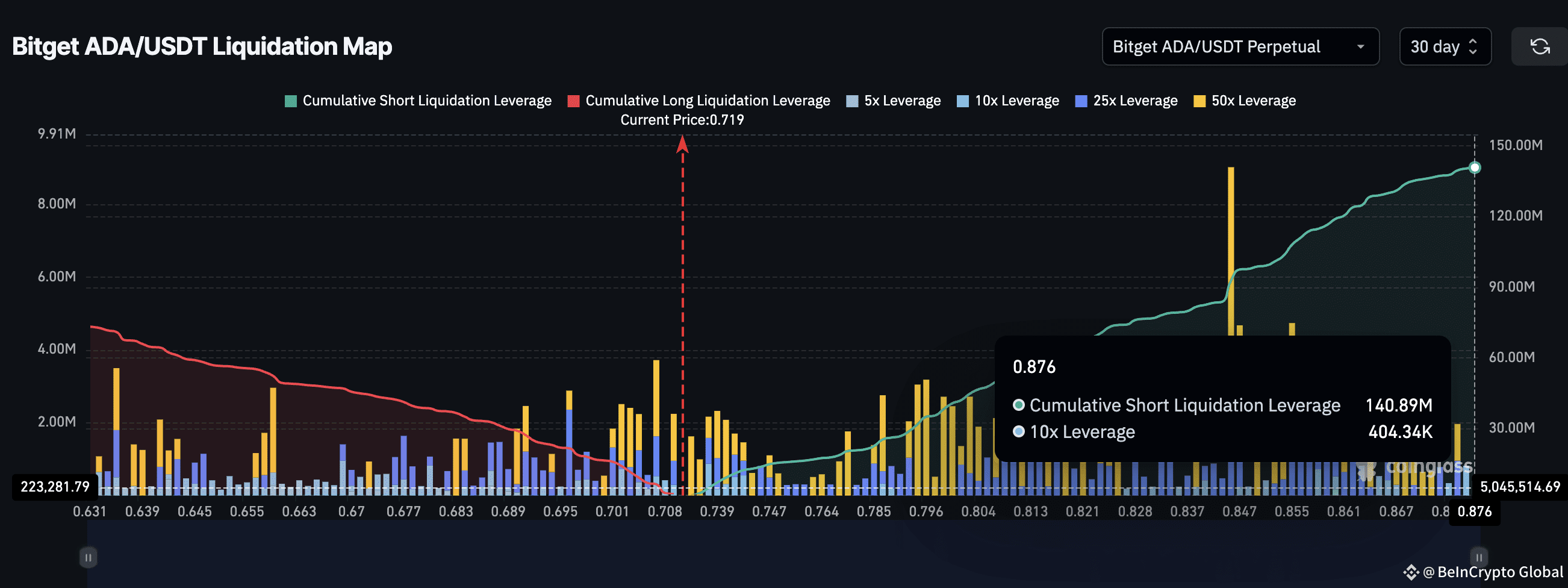Click the 0.876 x-axis highlighted label
Screen dimensions: 1568x588
pyautogui.click(x=1475, y=511)
